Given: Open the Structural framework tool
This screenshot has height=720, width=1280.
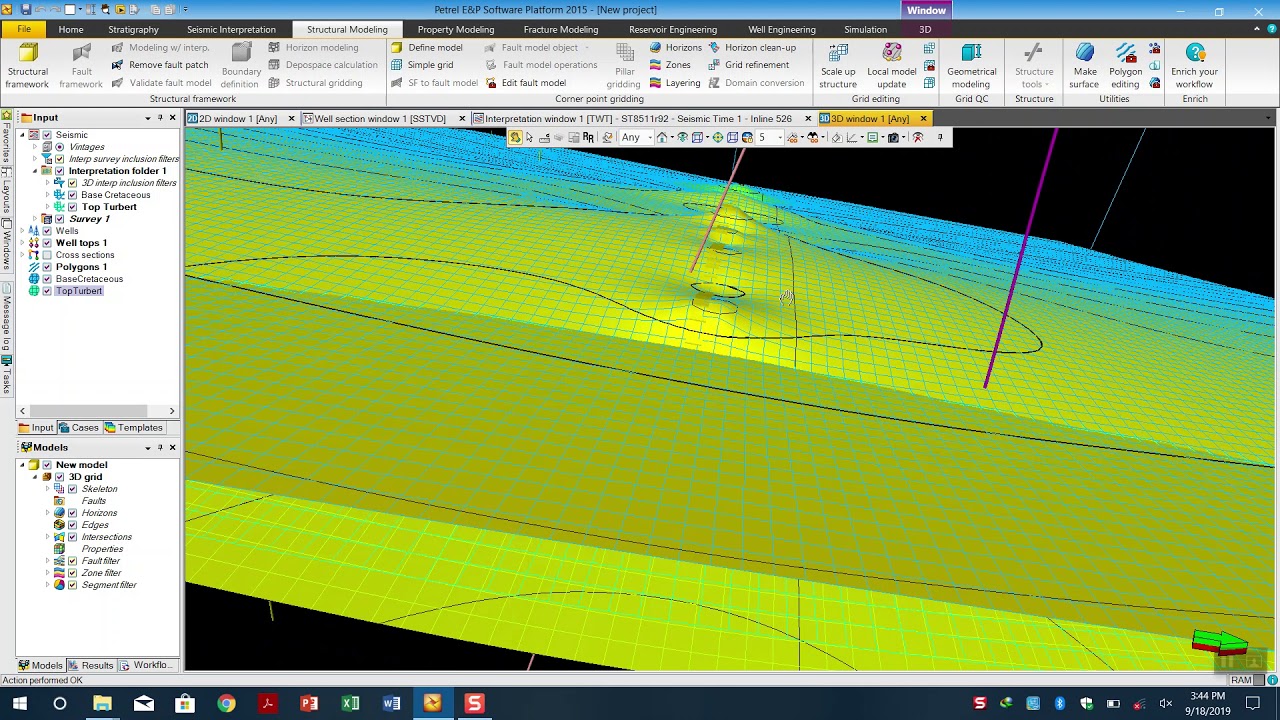Looking at the screenshot, I should click(x=28, y=65).
